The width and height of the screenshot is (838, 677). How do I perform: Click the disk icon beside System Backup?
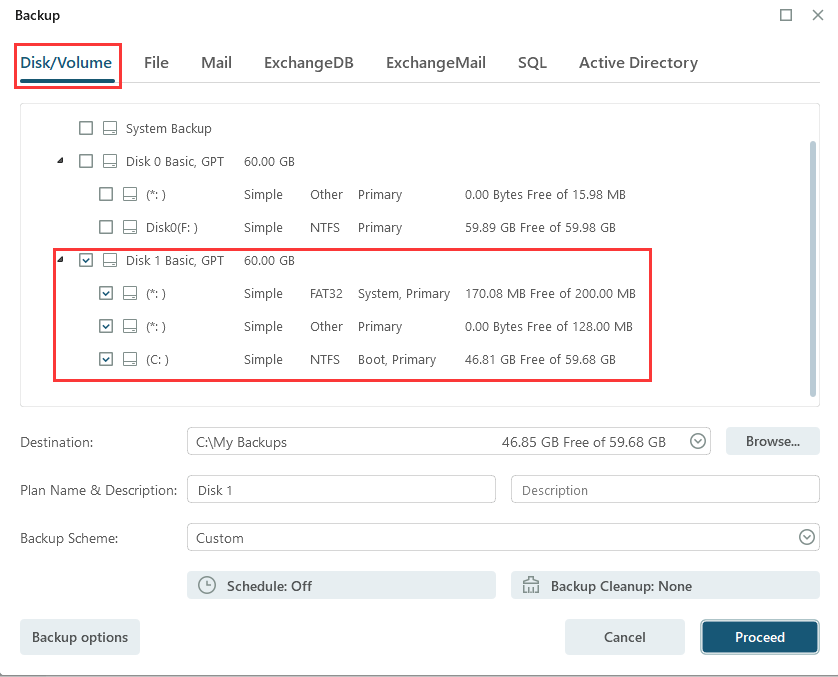coord(110,129)
